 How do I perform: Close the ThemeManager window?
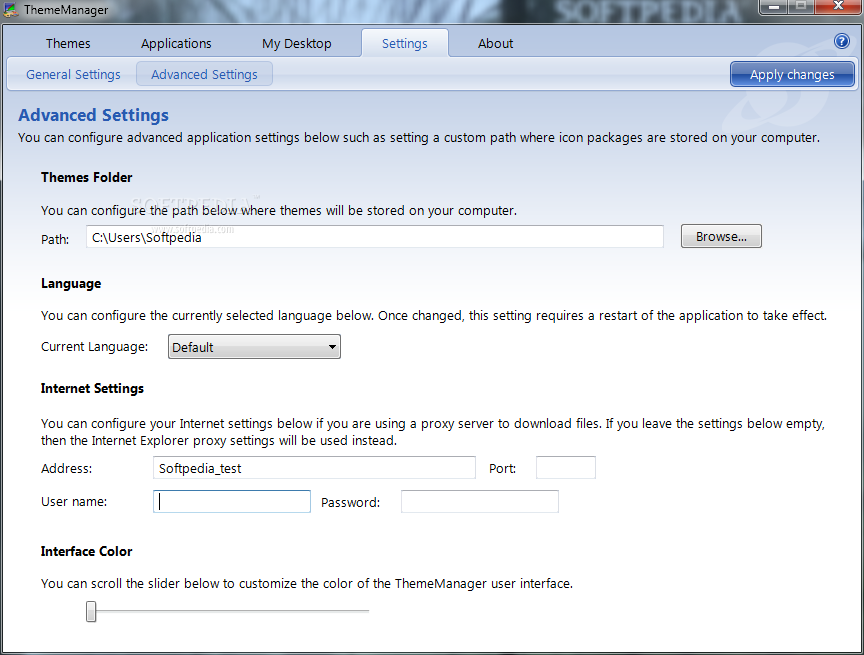tap(838, 7)
